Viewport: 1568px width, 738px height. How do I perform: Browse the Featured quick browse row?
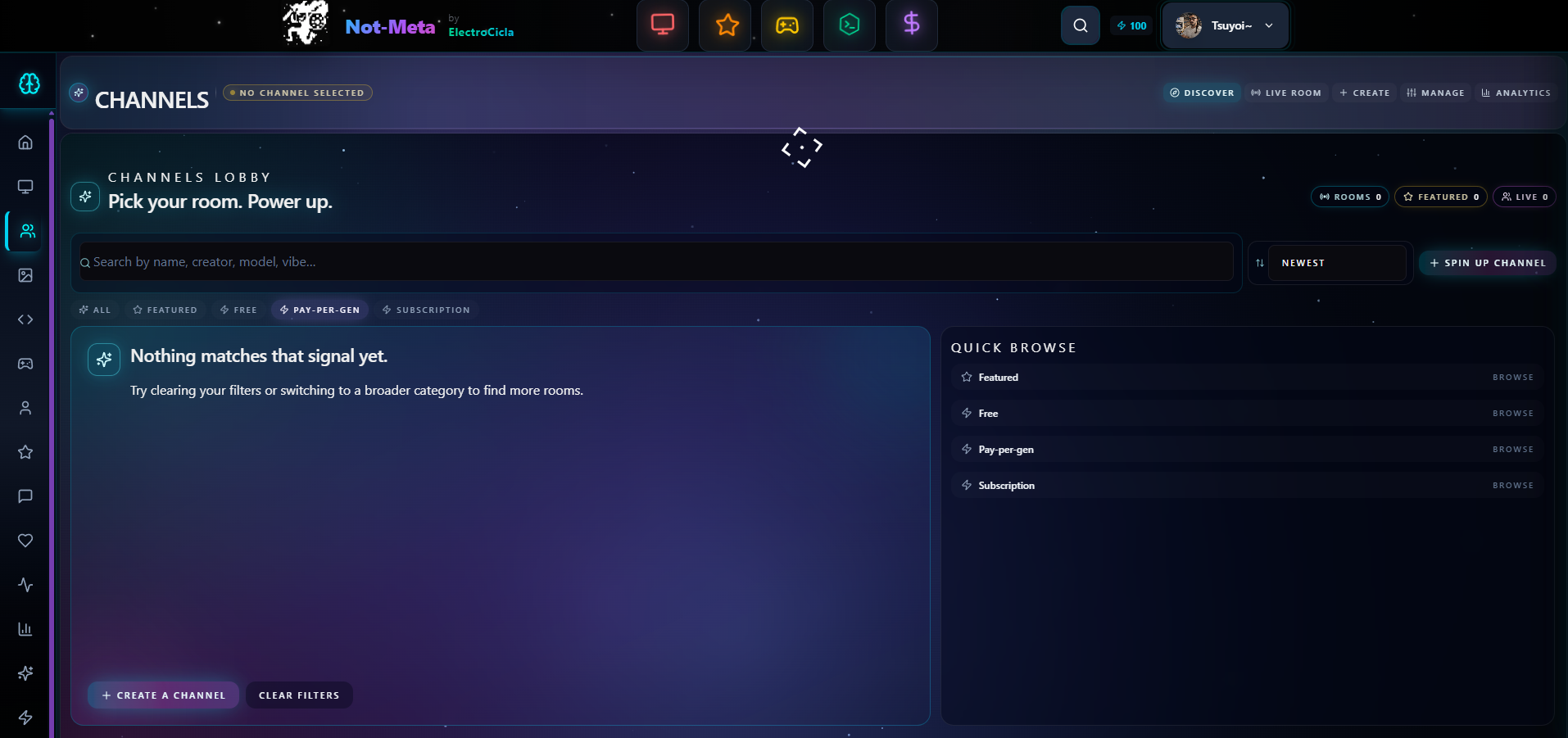[1247, 378]
